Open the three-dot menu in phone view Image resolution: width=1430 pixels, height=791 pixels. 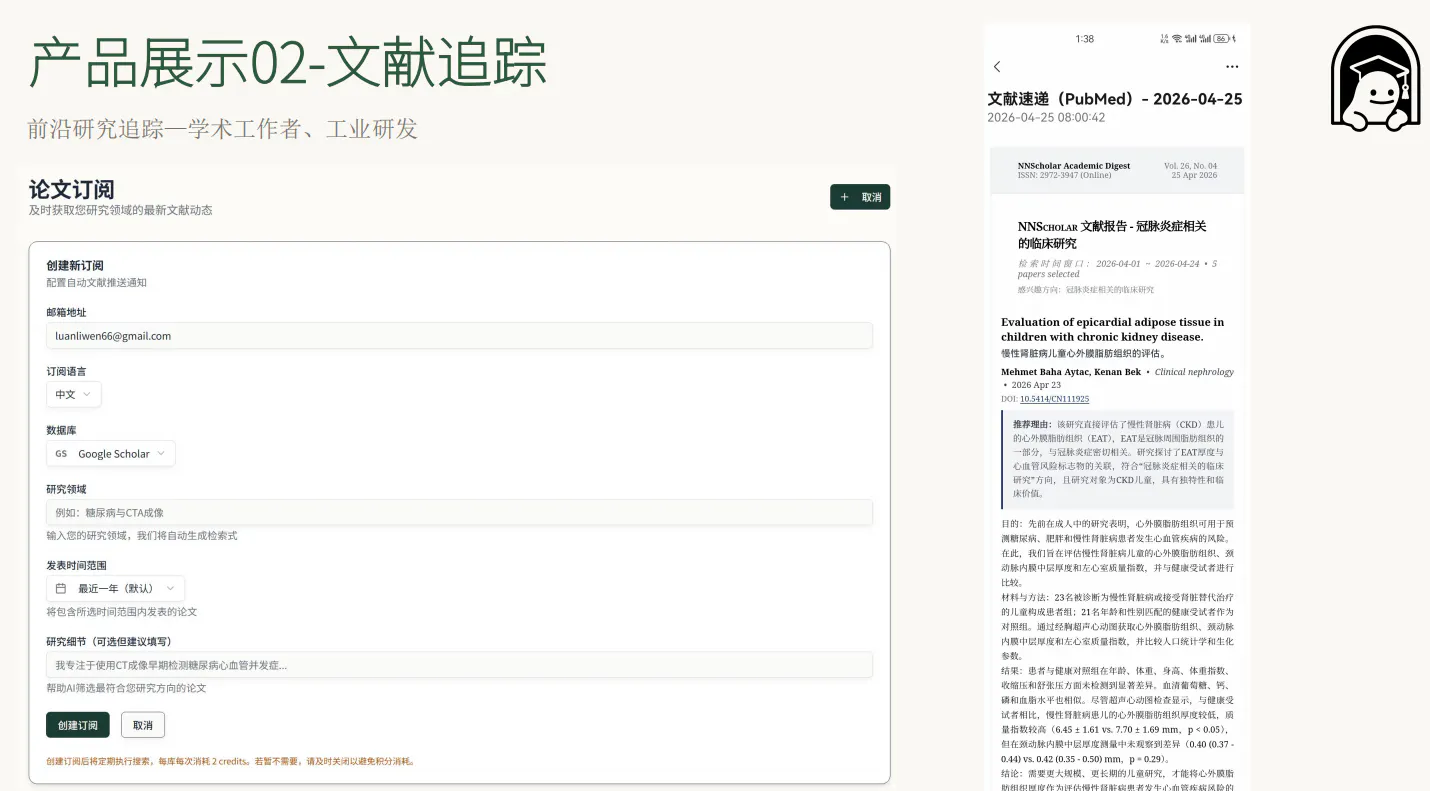(x=1232, y=66)
